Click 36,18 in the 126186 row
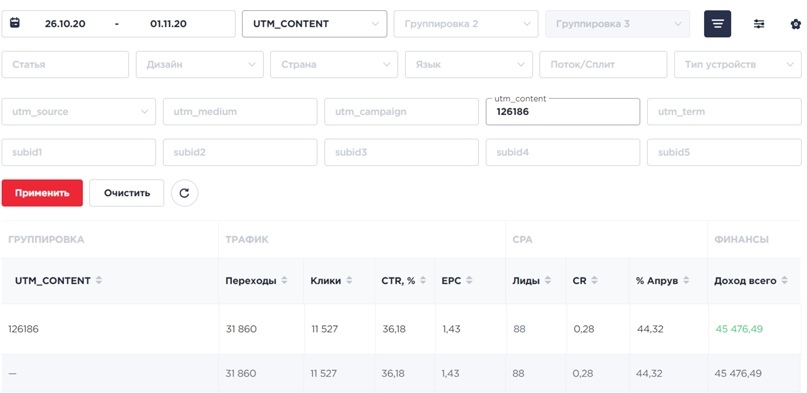Screen dimensions: 807x393 [394, 329]
